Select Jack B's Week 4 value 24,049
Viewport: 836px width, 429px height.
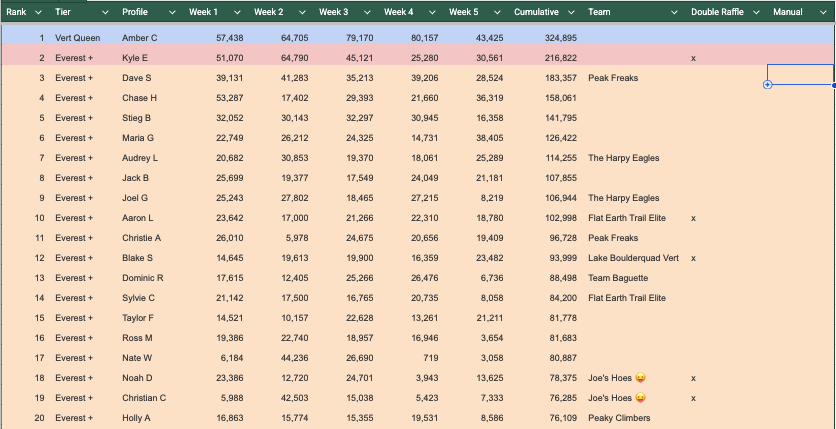point(424,178)
